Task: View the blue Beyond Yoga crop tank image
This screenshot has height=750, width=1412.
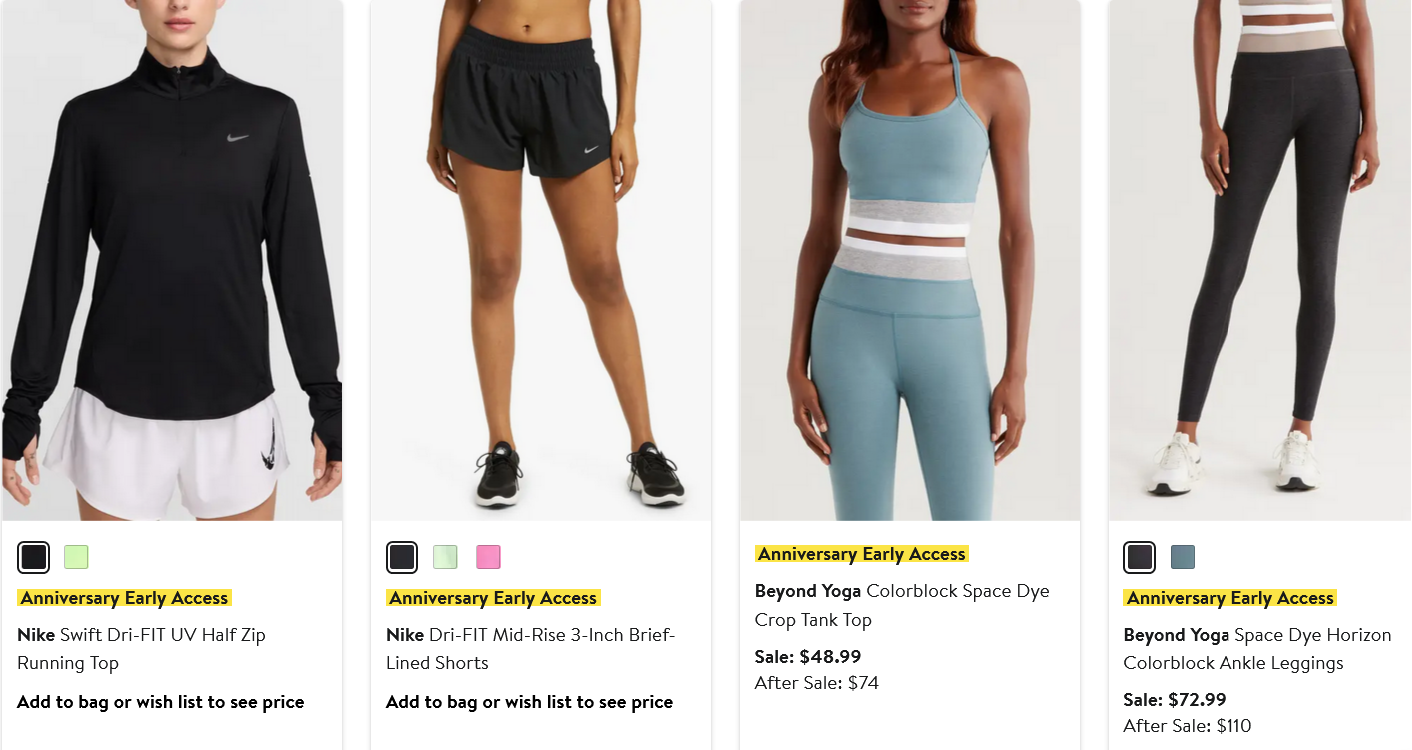Action: coord(910,260)
